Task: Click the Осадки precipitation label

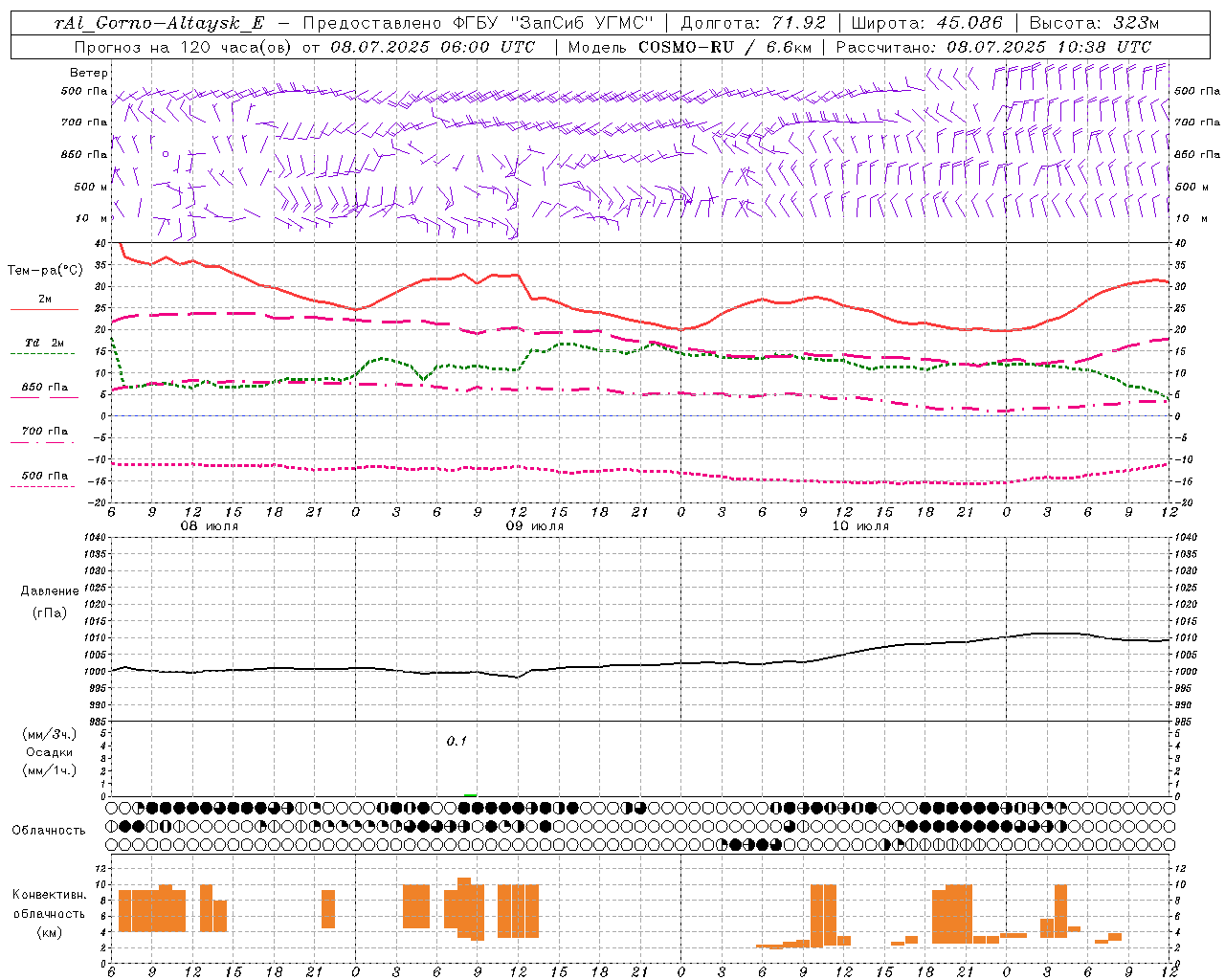Action: pos(50,752)
